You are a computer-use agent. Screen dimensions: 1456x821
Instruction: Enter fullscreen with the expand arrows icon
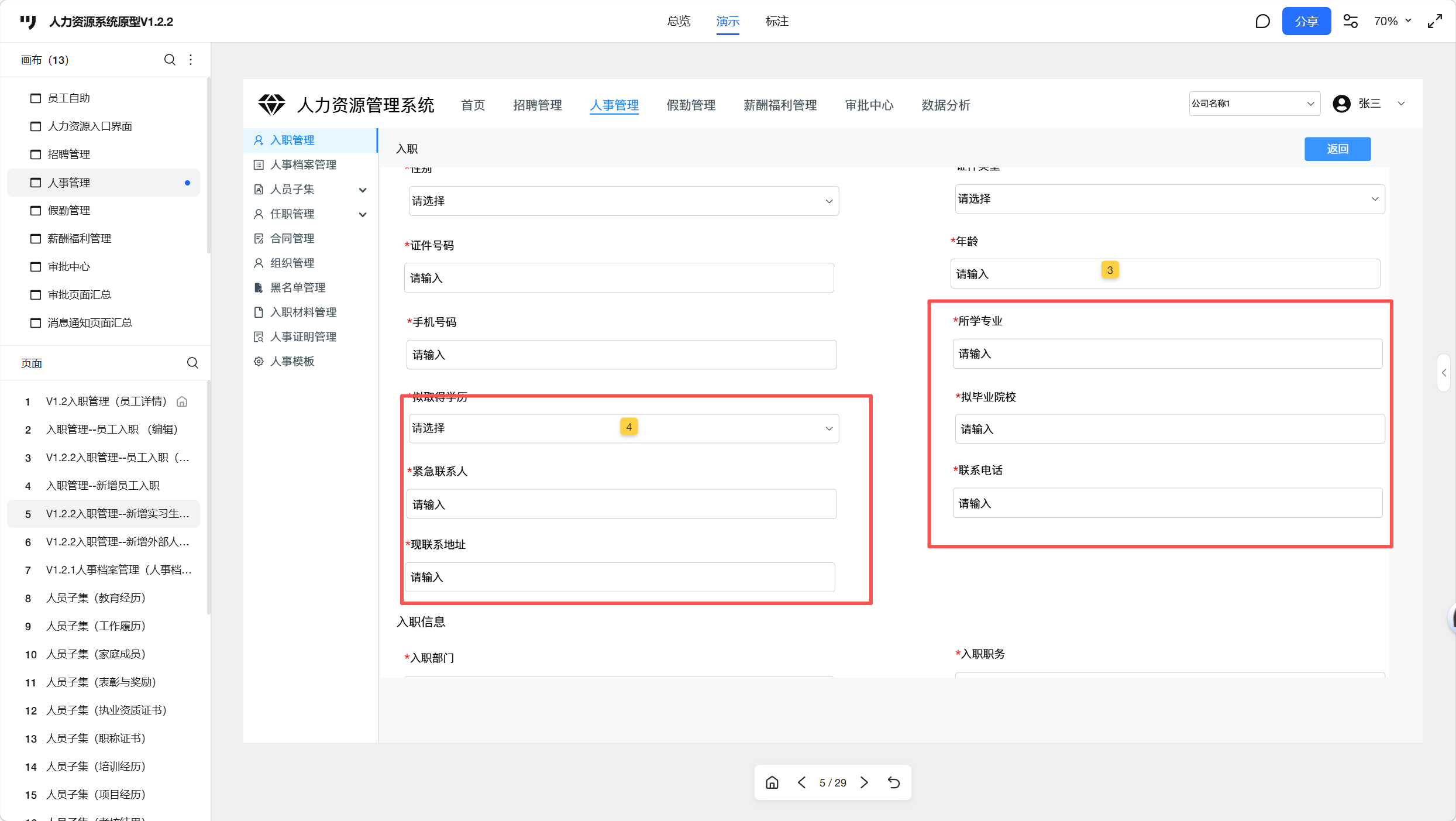click(x=1435, y=22)
